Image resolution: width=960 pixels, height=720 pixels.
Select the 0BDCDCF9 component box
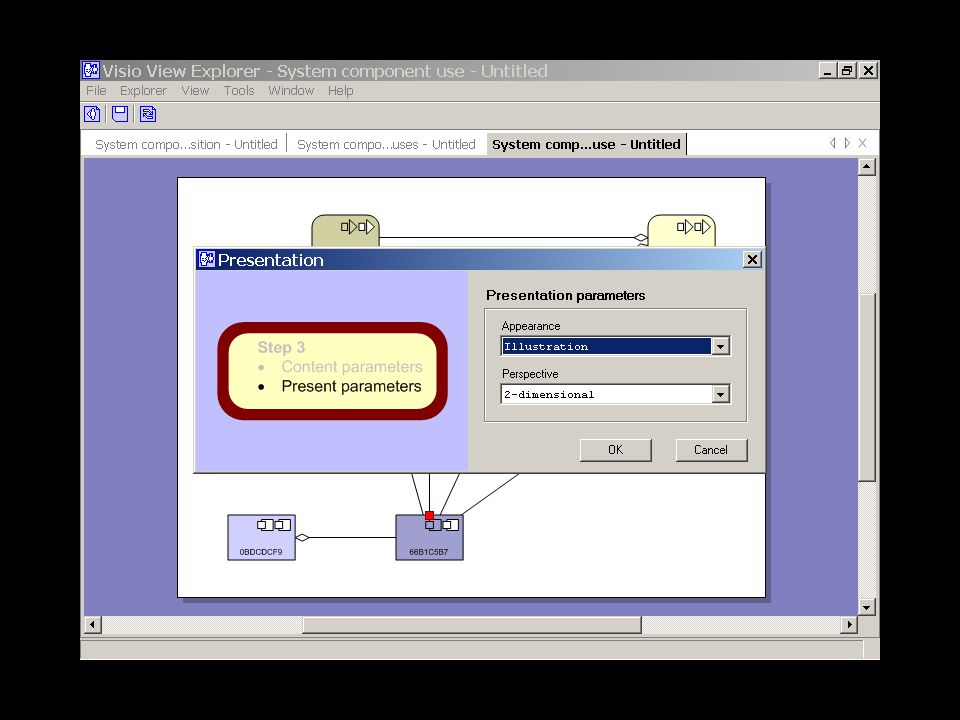tap(261, 537)
